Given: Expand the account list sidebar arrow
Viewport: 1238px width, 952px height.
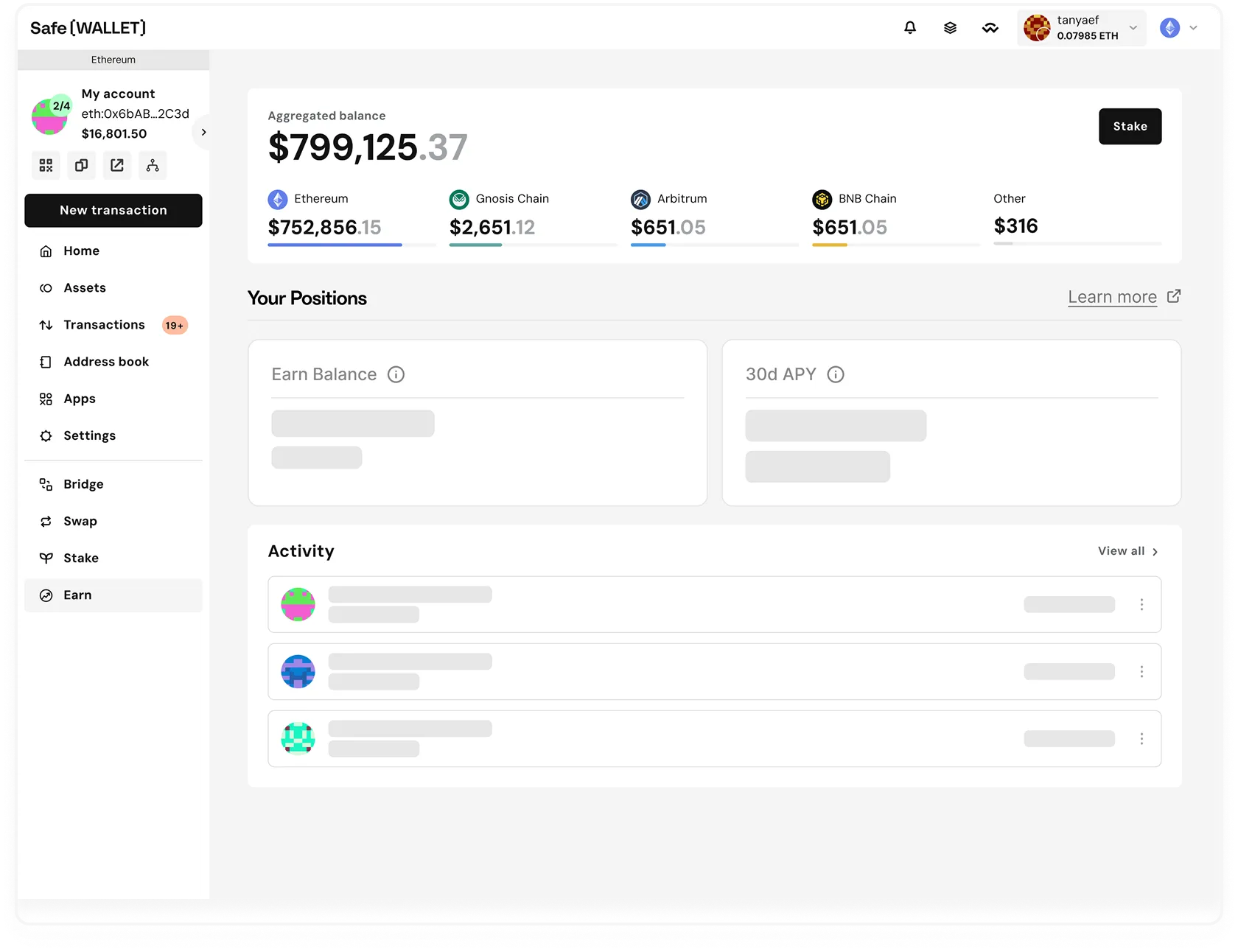Looking at the screenshot, I should click(203, 133).
